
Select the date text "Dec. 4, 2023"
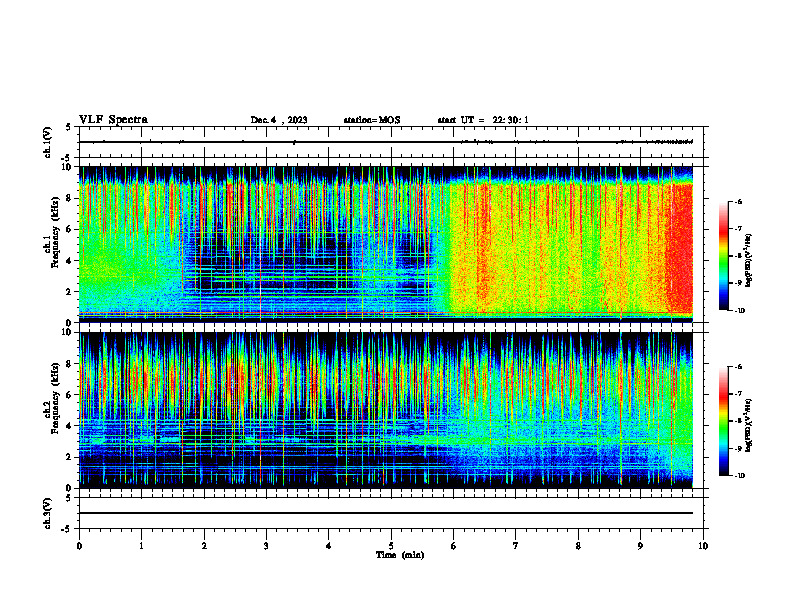point(279,120)
